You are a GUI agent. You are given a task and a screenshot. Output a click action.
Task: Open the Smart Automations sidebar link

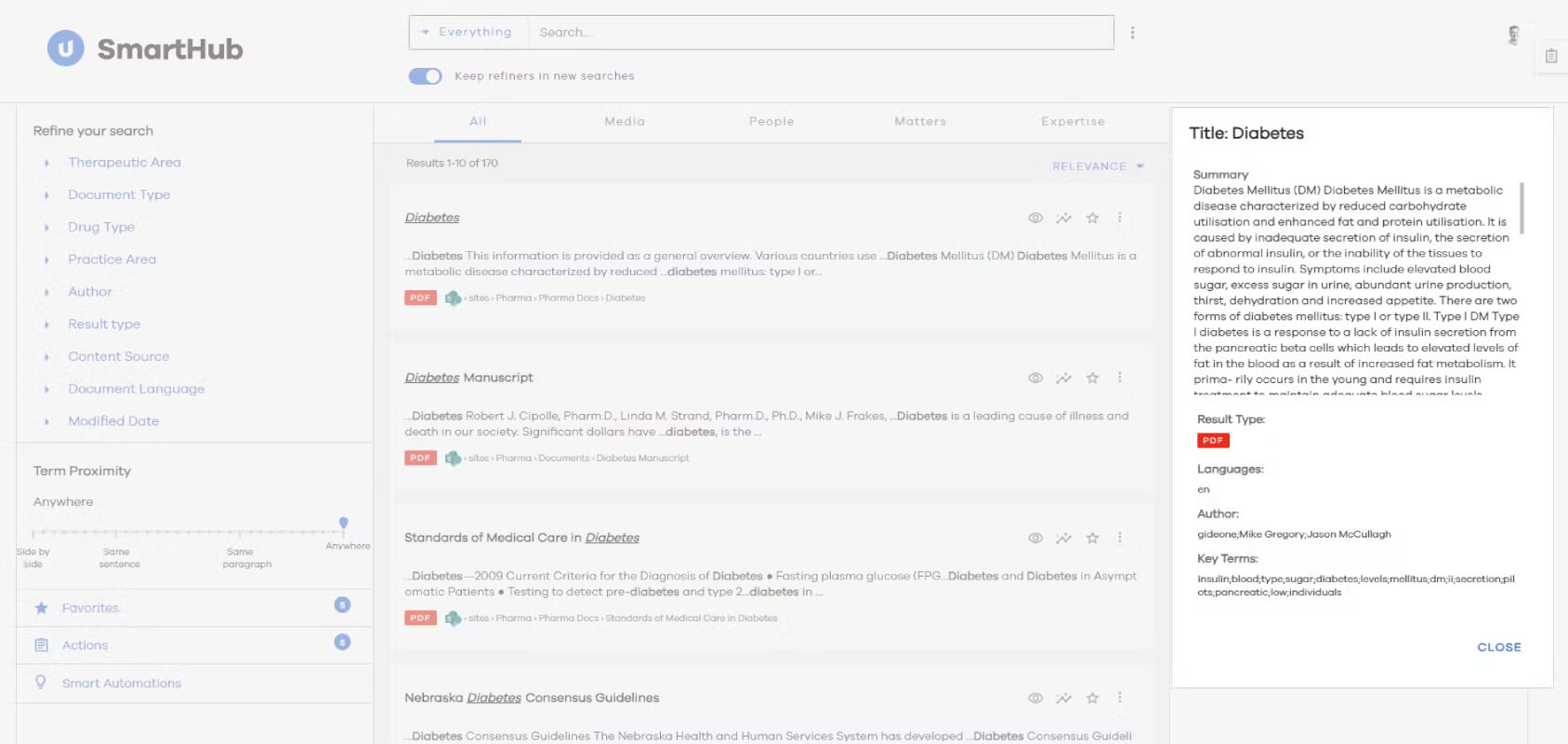(122, 683)
